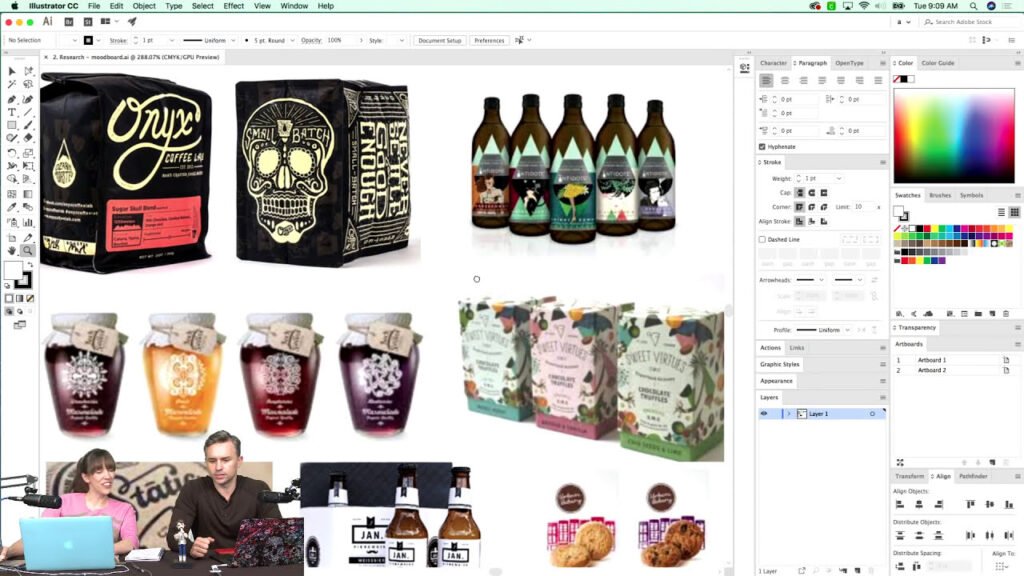Click the justify all lines paragraph icon
The width and height of the screenshot is (1024, 576).
point(878,80)
